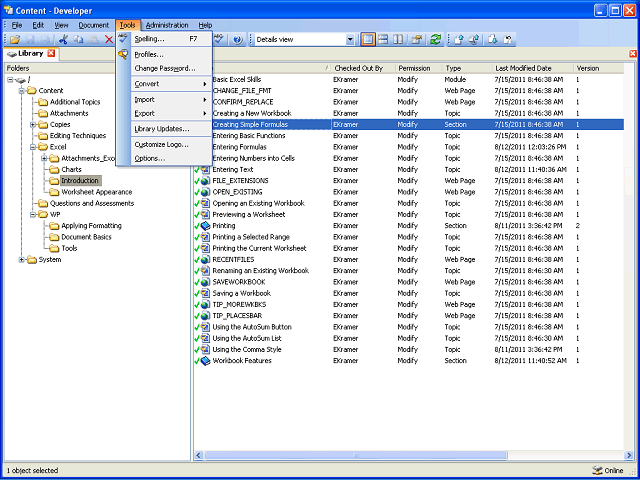Choose Options... from Tools menu
The image size is (640, 480).
point(171,158)
